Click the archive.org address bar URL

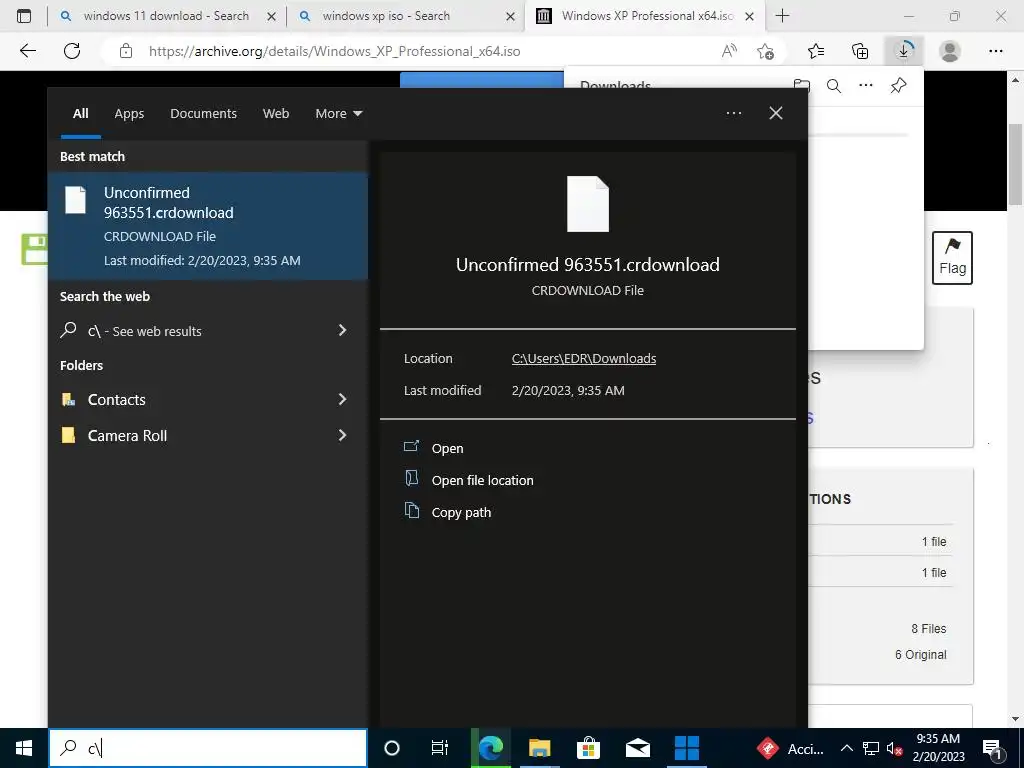(334, 51)
